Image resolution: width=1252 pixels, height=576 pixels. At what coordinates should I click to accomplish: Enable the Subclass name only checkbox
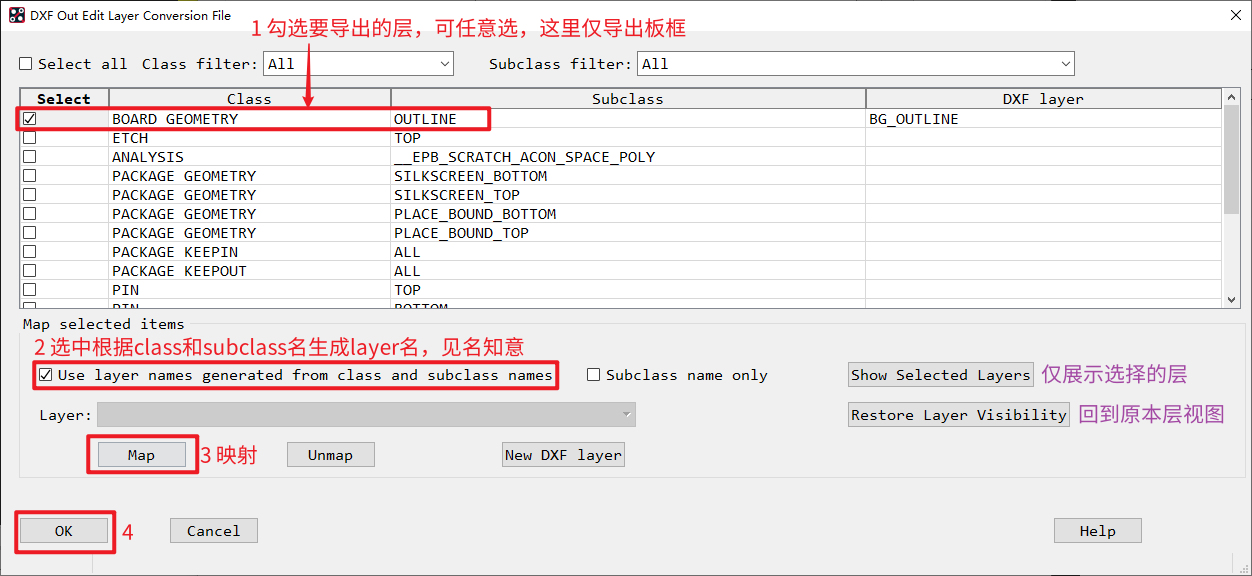(x=594, y=375)
